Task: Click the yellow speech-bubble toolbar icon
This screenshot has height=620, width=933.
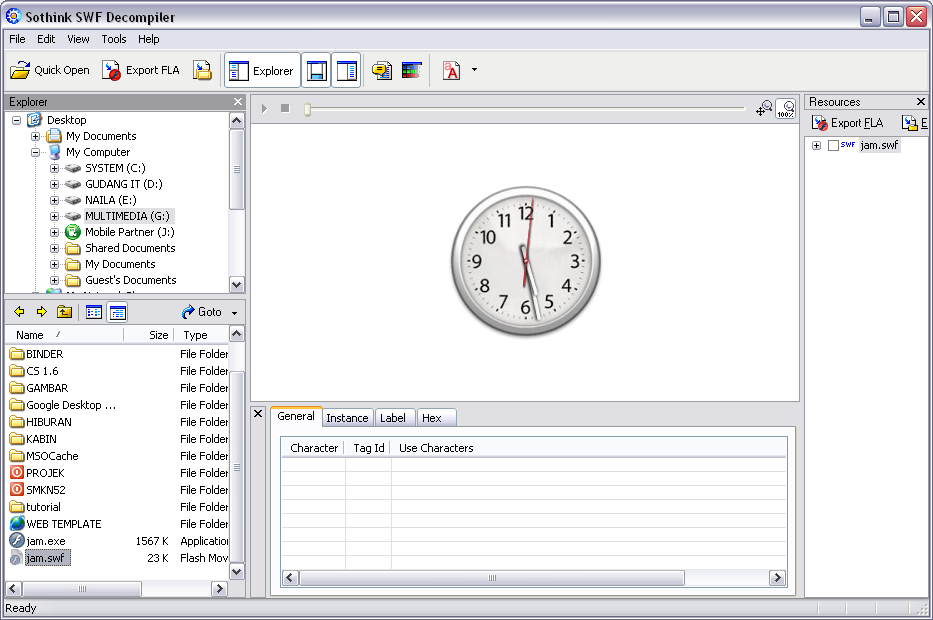Action: tap(382, 71)
